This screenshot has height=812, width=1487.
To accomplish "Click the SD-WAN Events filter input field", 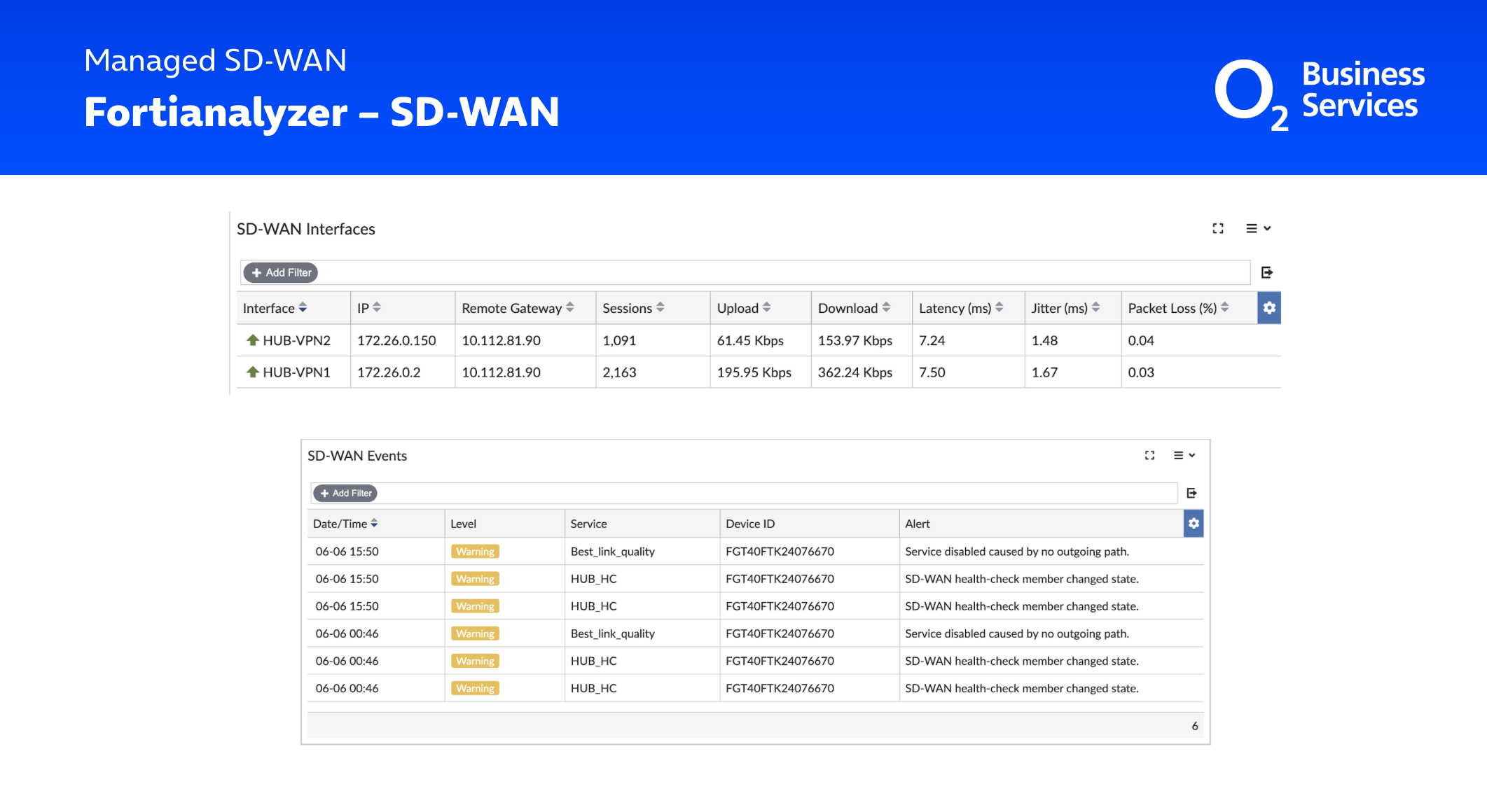I will point(744,493).
